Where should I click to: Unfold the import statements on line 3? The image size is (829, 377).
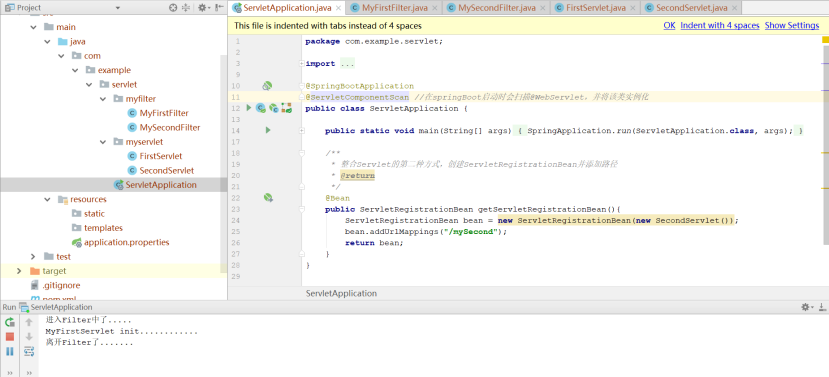(x=301, y=63)
